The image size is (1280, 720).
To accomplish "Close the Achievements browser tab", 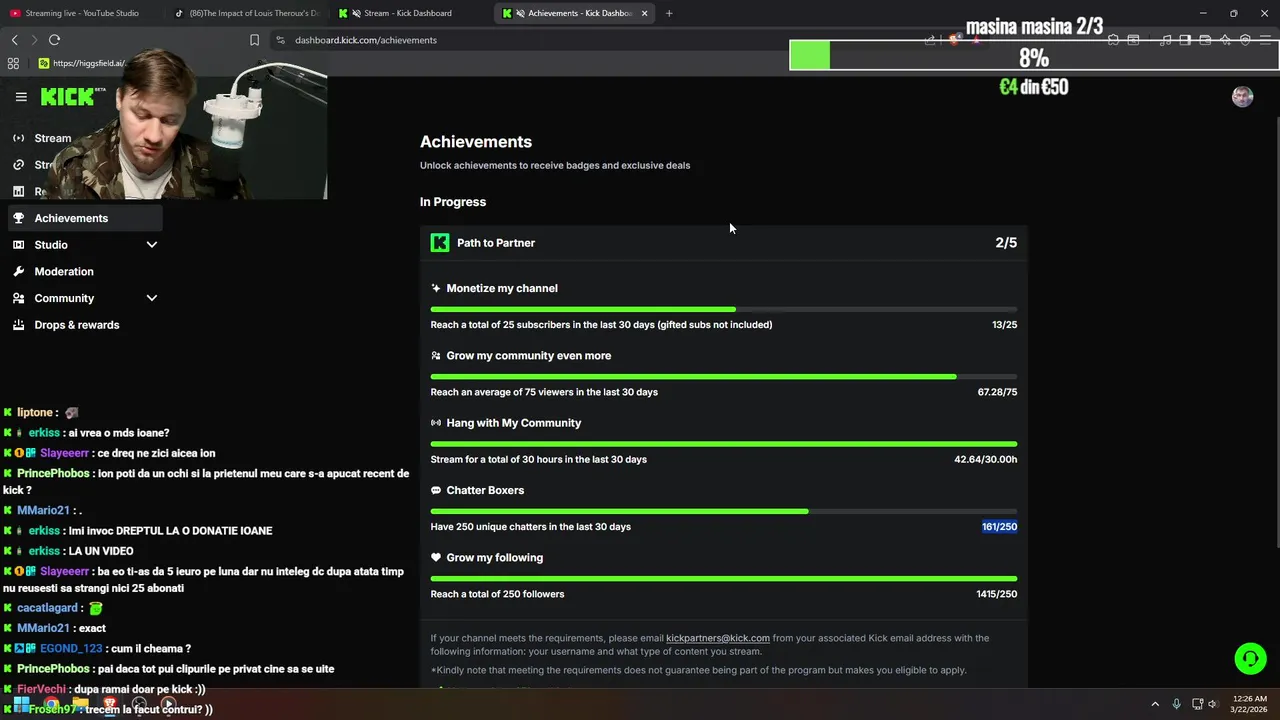I will pyautogui.click(x=644, y=13).
